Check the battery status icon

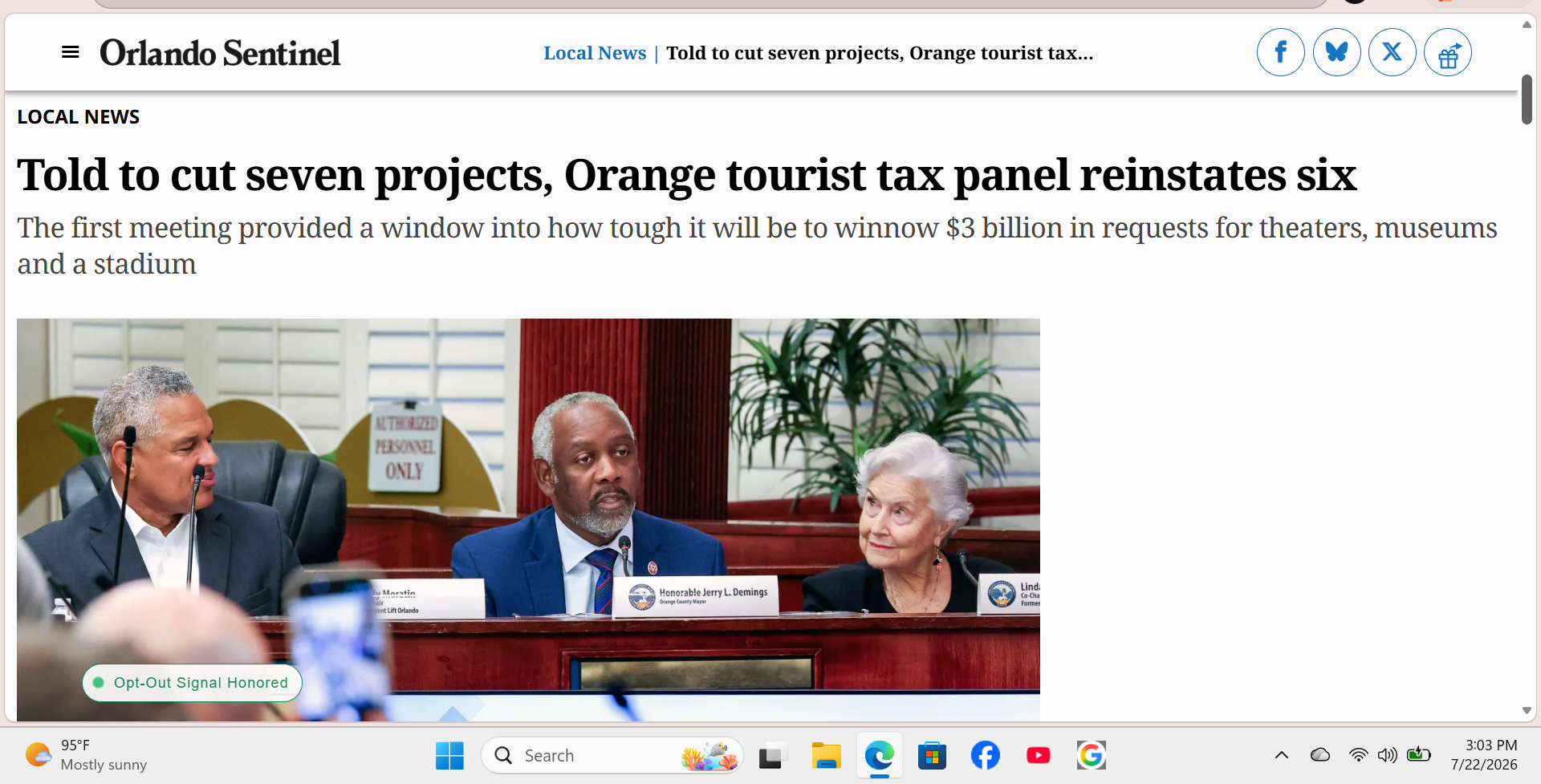pyautogui.click(x=1419, y=754)
